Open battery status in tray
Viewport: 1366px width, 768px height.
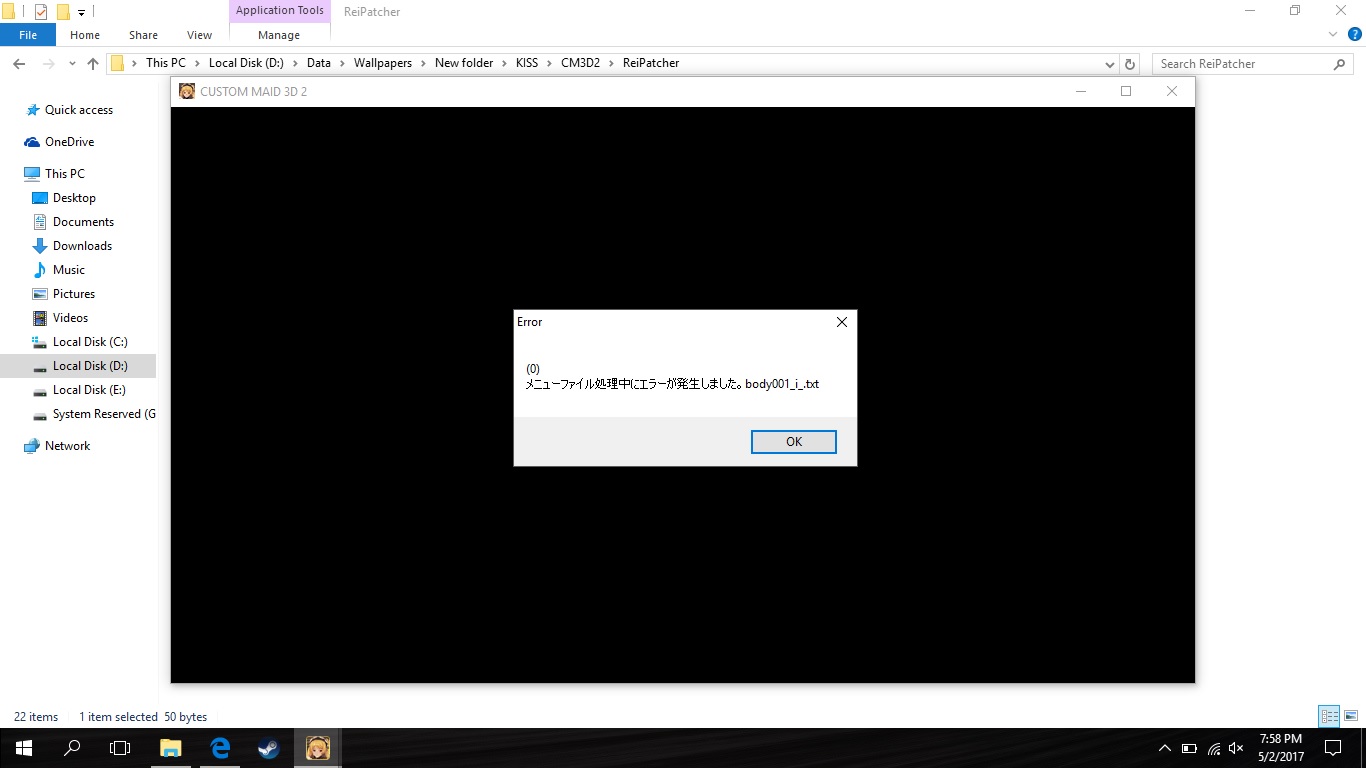click(1189, 748)
